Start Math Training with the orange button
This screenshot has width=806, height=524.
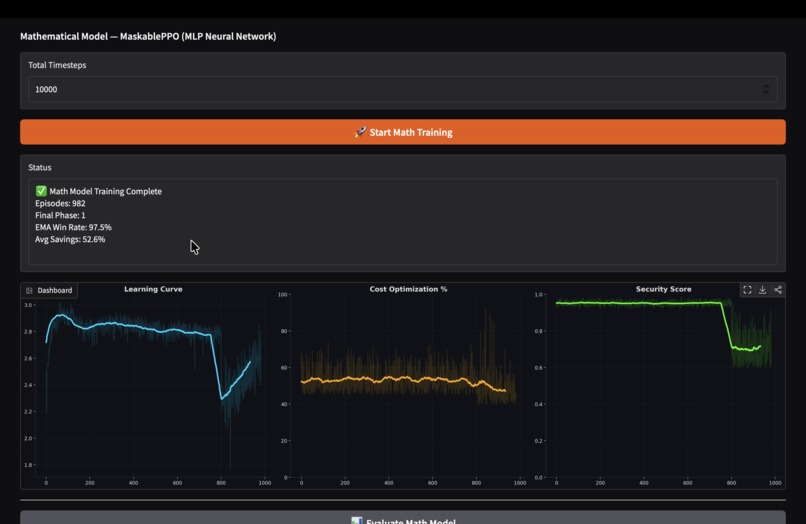click(x=403, y=132)
